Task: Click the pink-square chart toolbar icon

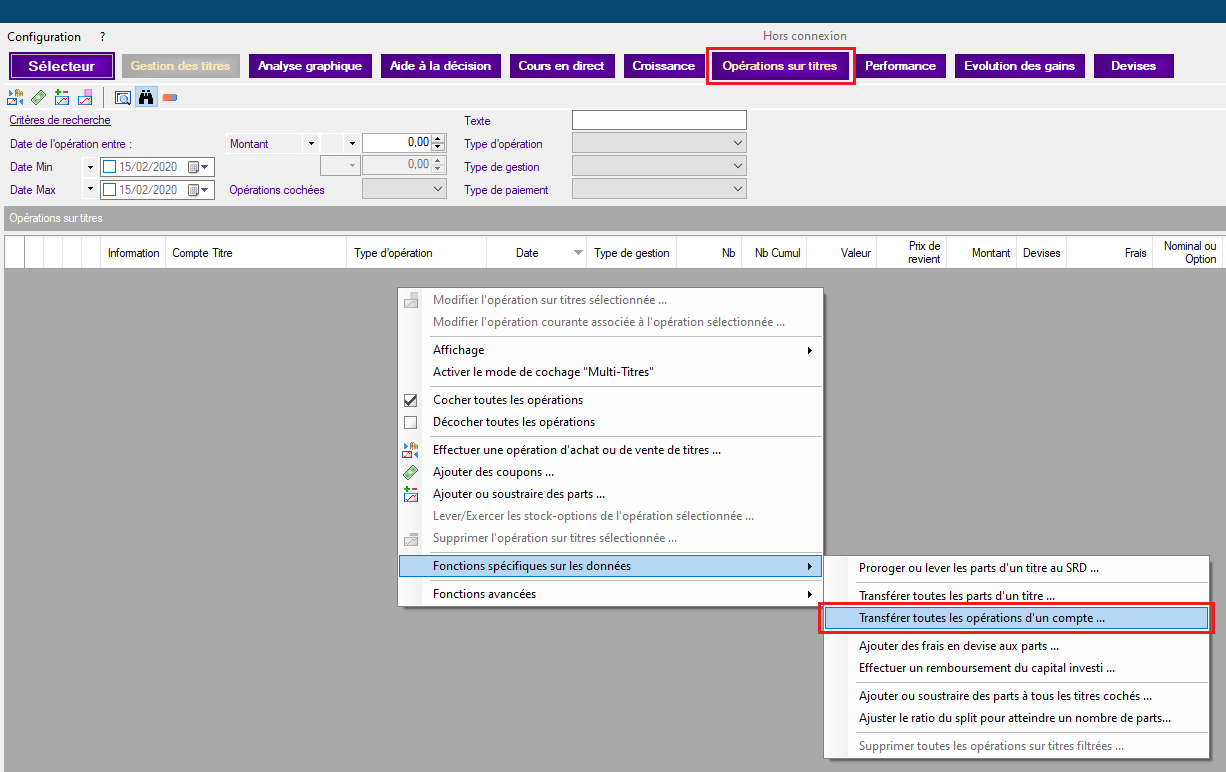Action: point(85,97)
